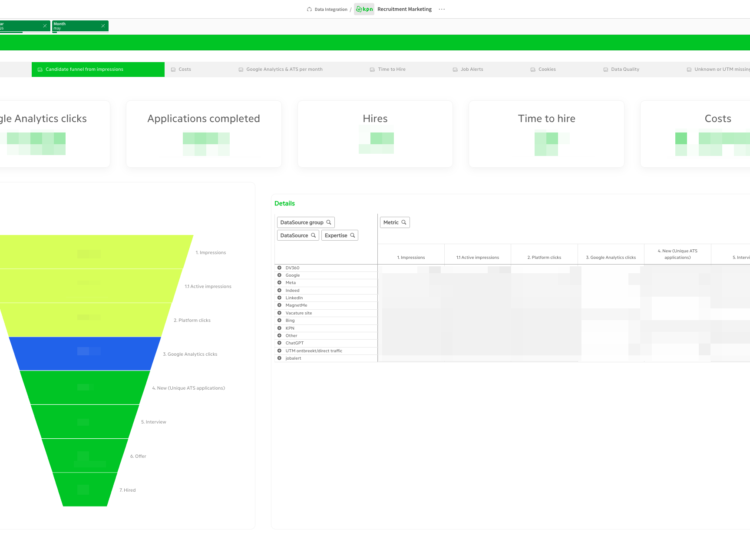Expand the MagnetMe row
Screen dimensions: 750x536
(x=279, y=305)
